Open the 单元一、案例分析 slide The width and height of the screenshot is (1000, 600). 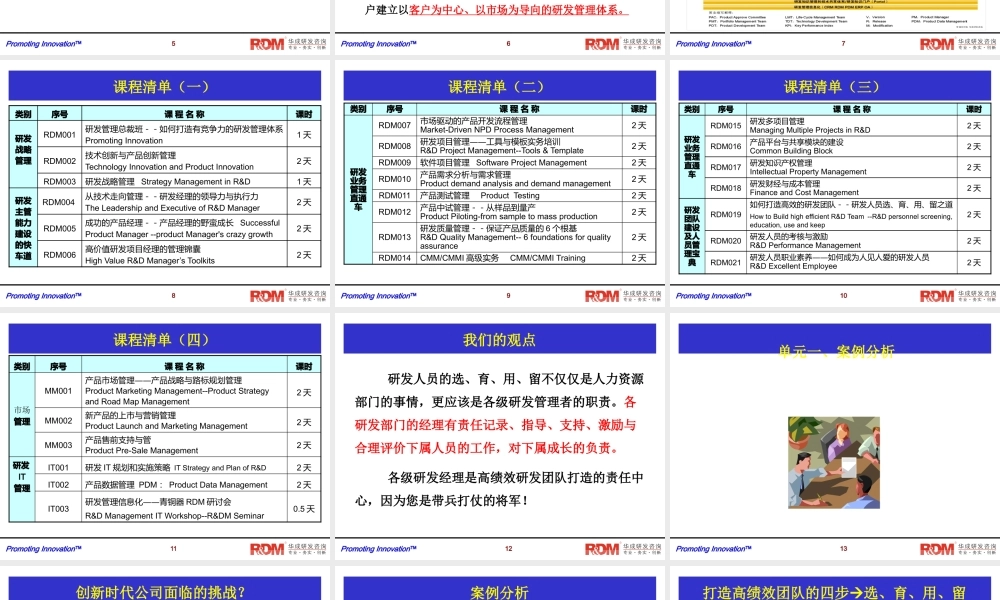[834, 436]
